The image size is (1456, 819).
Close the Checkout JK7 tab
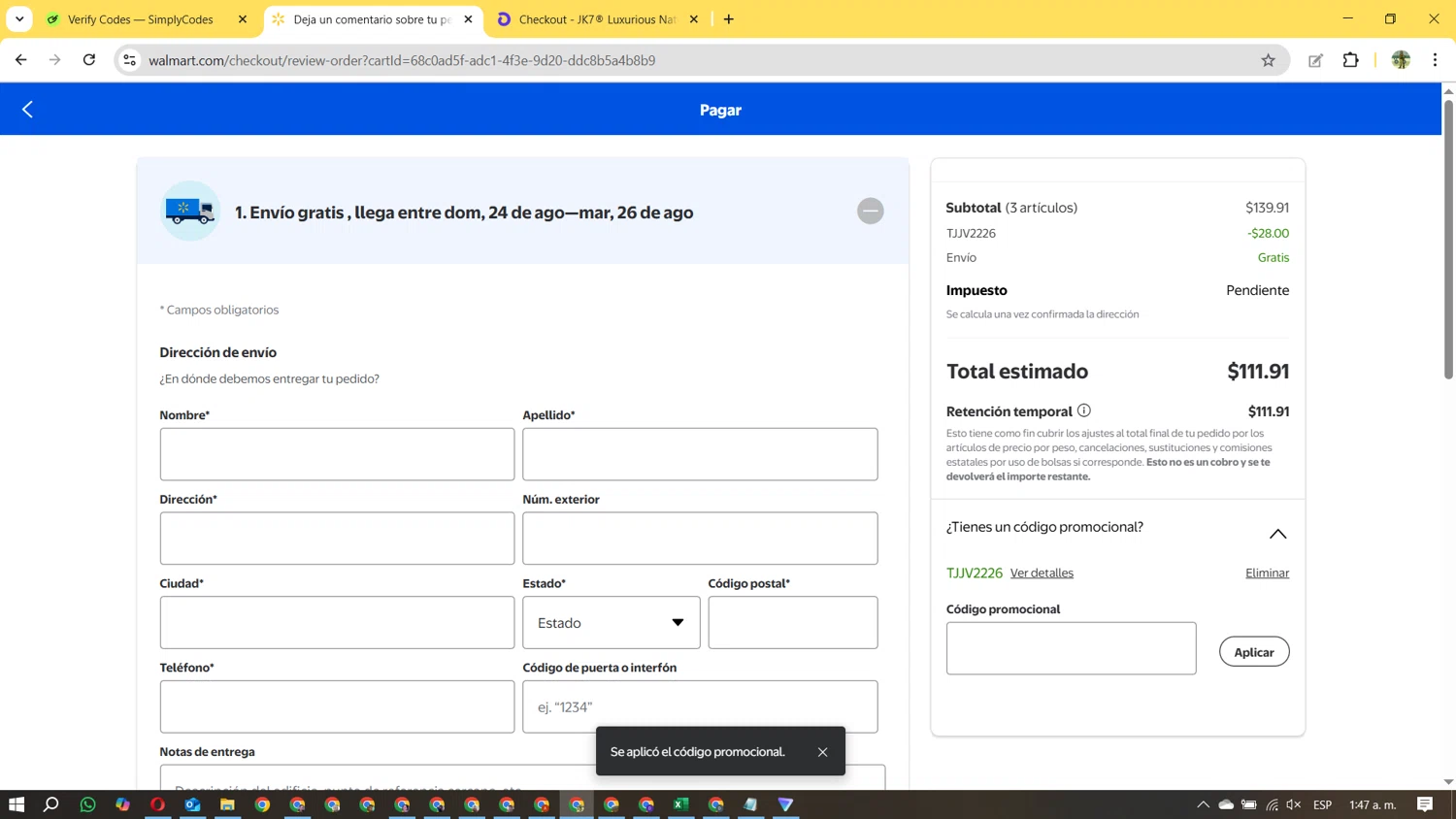coord(693,19)
